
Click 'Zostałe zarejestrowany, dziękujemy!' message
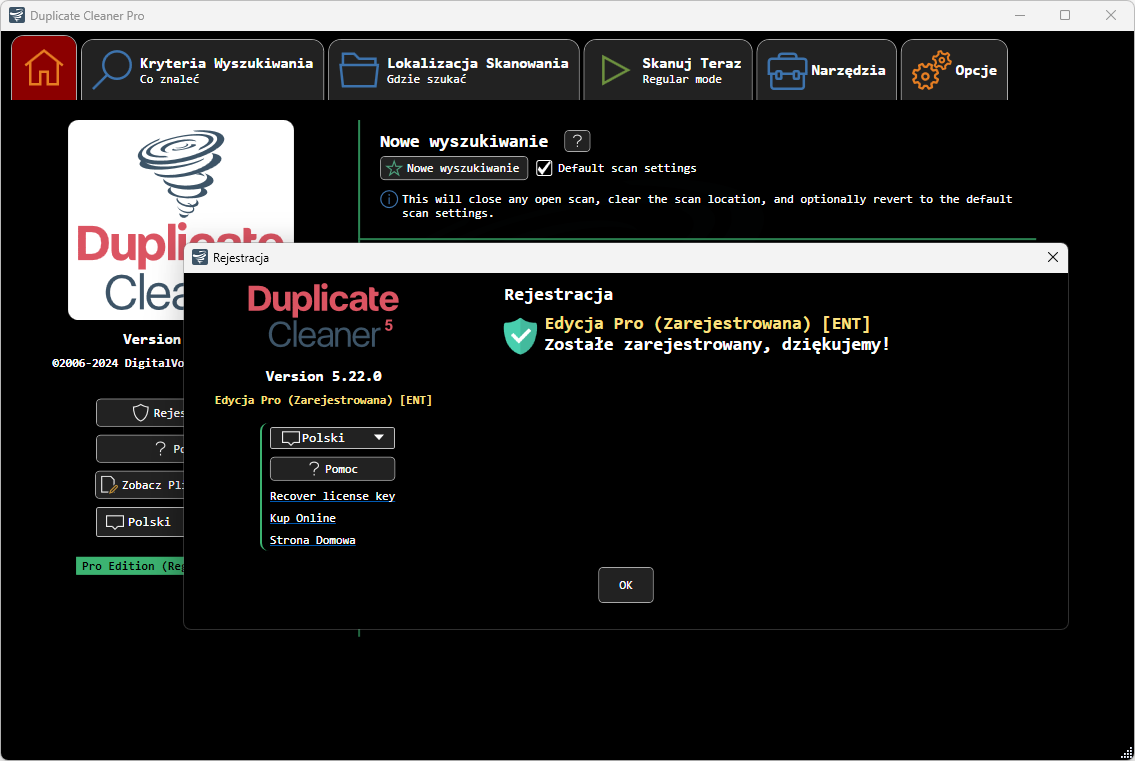(x=717, y=345)
